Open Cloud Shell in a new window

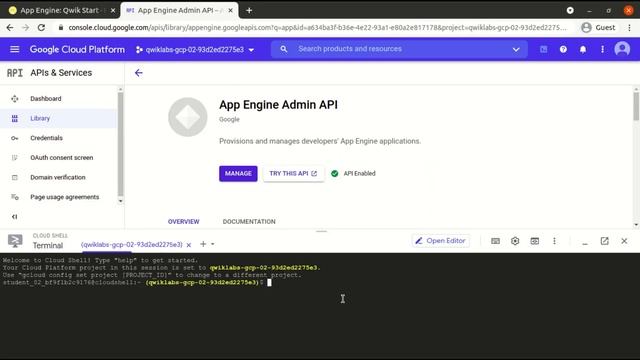coord(604,241)
